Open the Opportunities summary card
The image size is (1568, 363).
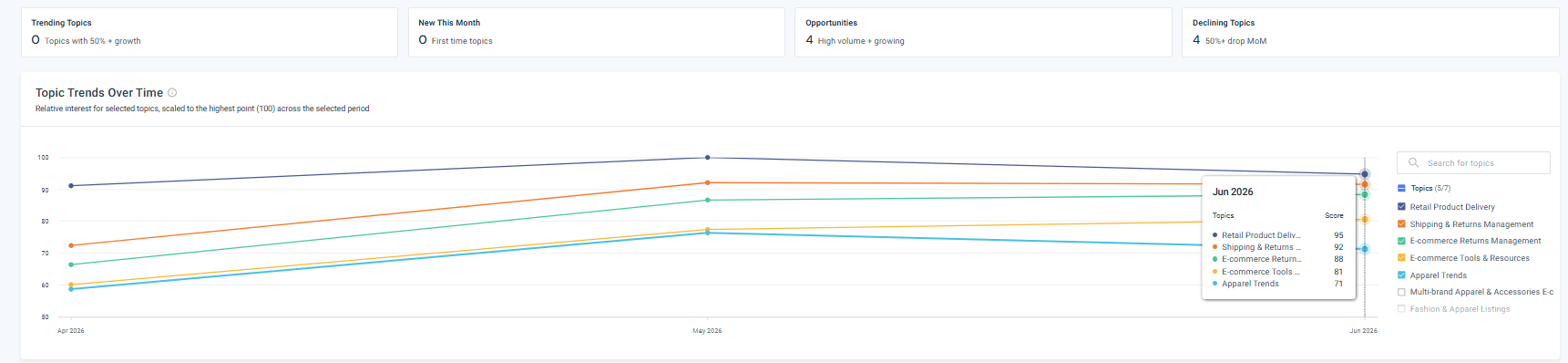coord(984,32)
